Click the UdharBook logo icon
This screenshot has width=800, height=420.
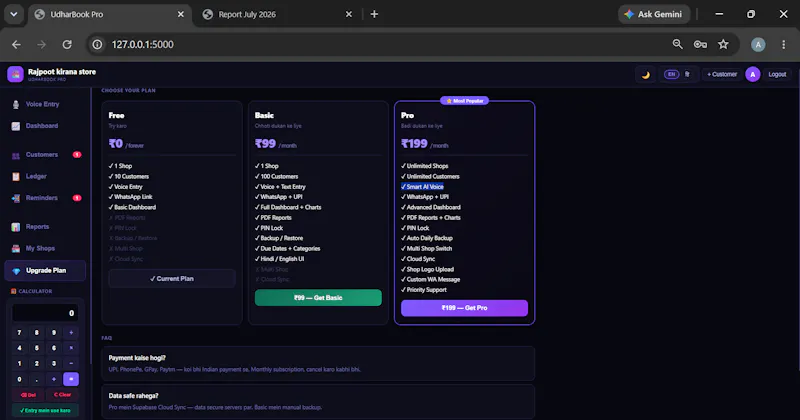[15, 75]
